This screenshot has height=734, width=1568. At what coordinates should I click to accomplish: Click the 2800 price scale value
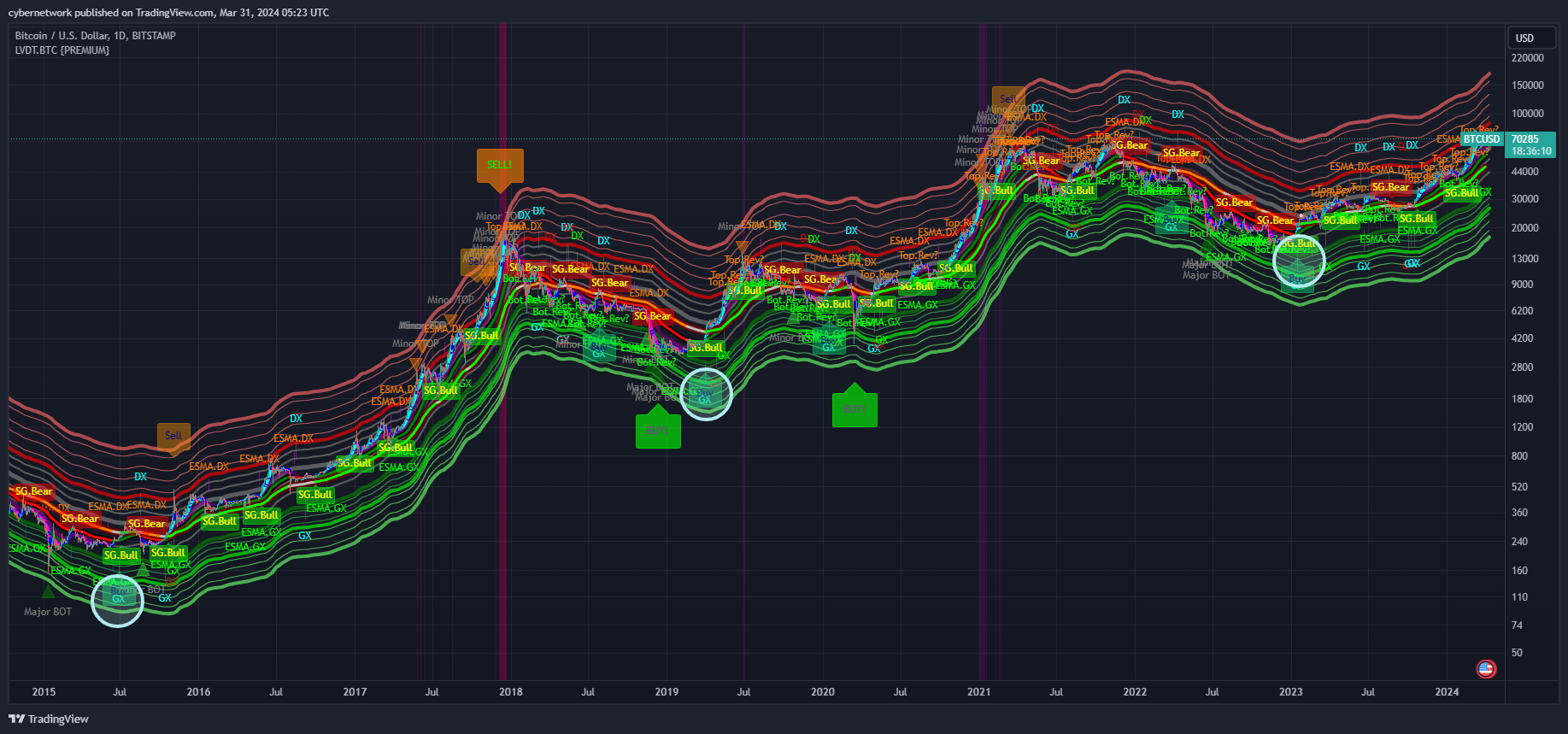[x=1523, y=367]
